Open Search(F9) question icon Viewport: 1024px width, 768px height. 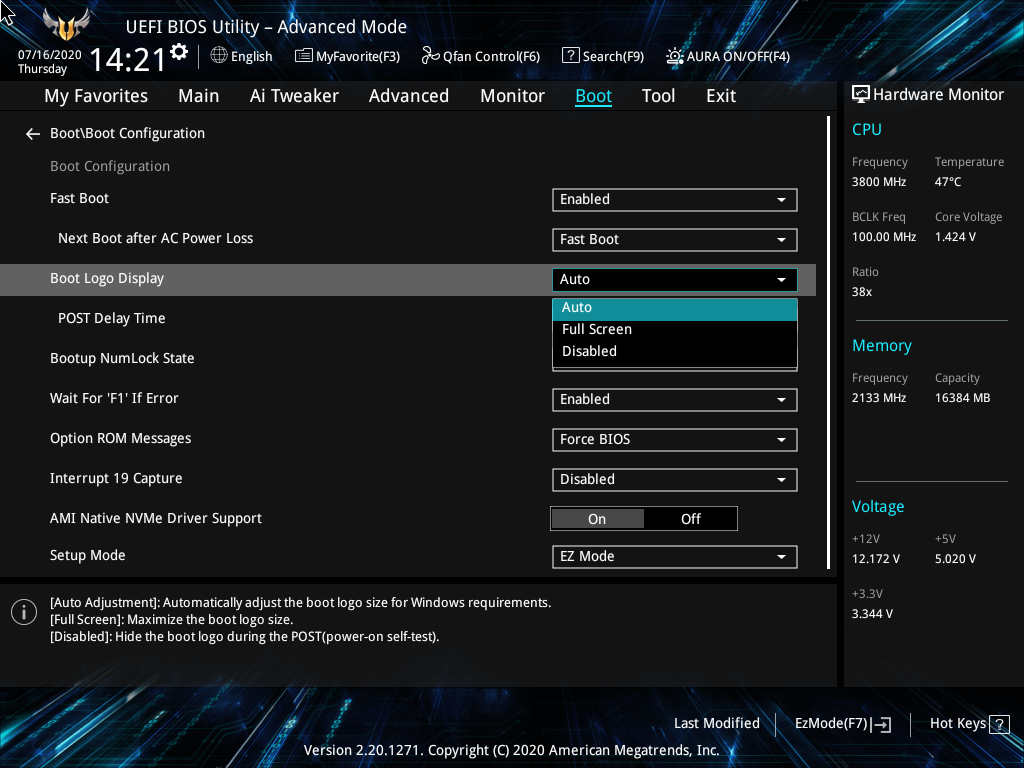(x=570, y=56)
